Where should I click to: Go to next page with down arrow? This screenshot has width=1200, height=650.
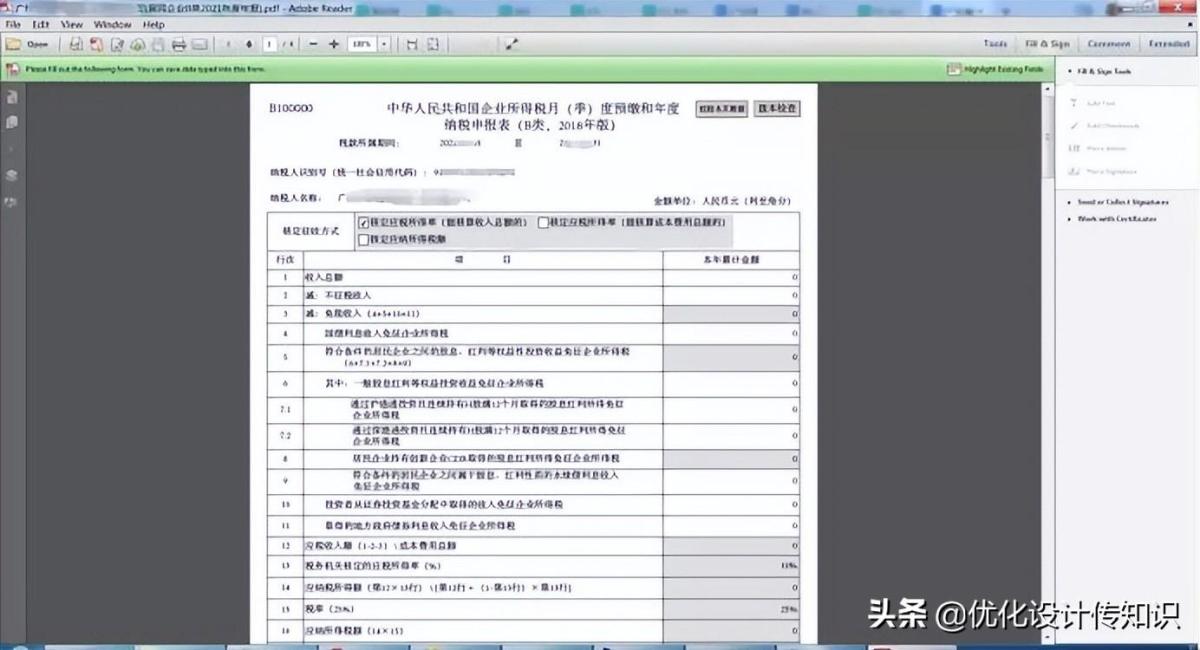249,44
